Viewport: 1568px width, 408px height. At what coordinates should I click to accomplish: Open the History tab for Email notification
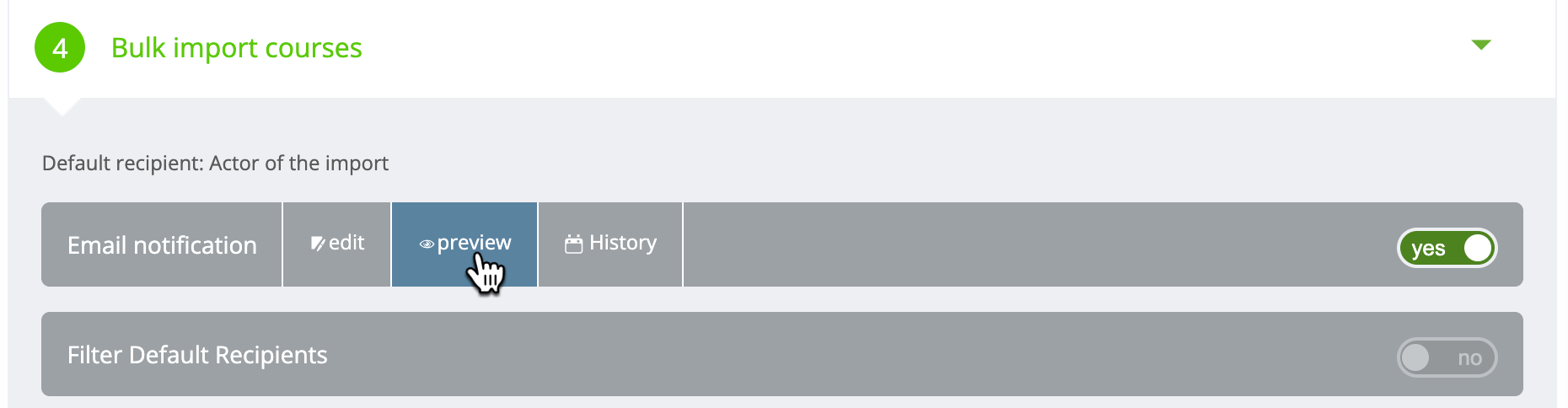coord(610,244)
